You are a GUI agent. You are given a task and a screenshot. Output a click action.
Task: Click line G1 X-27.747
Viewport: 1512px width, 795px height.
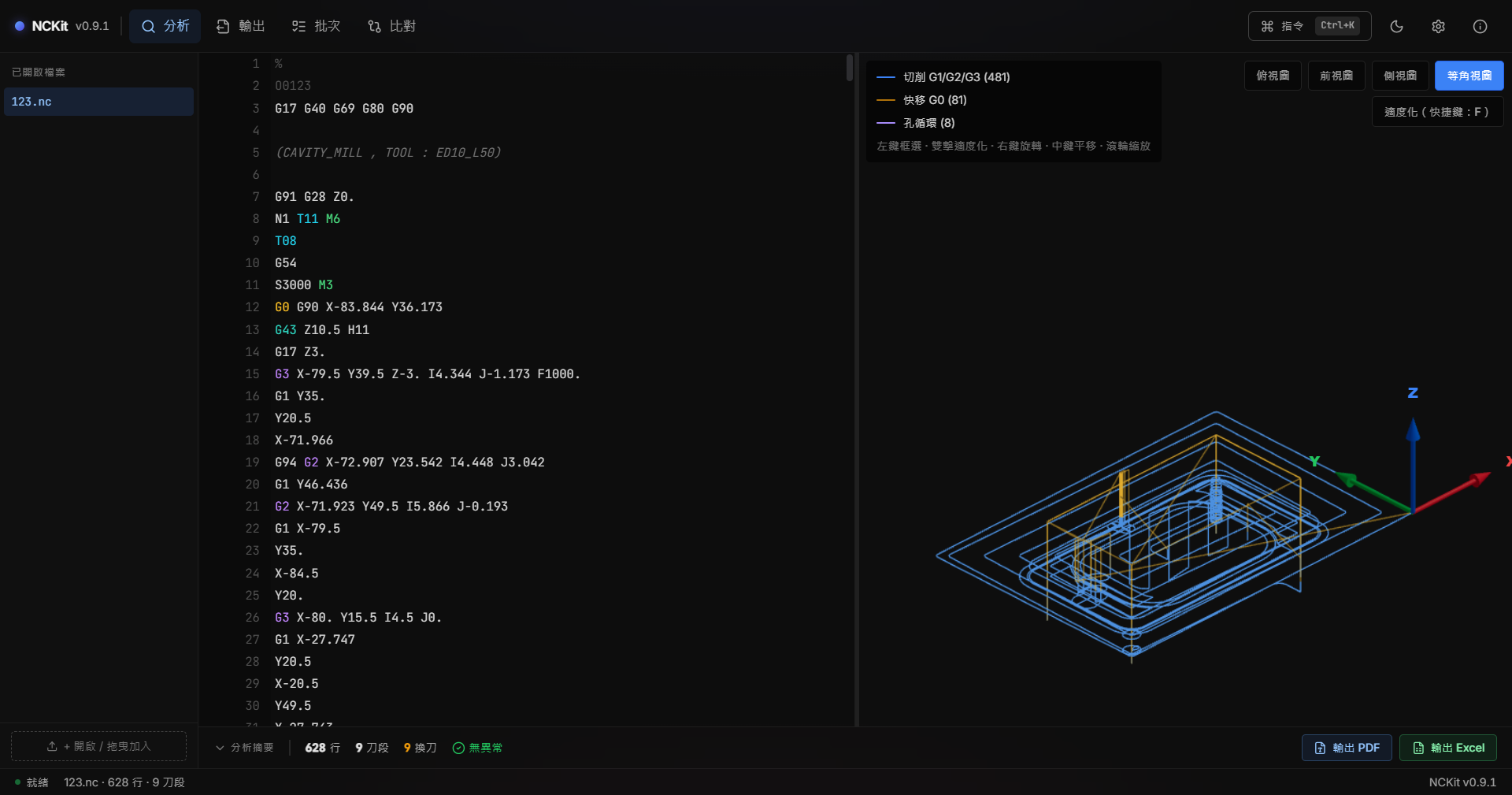315,639
